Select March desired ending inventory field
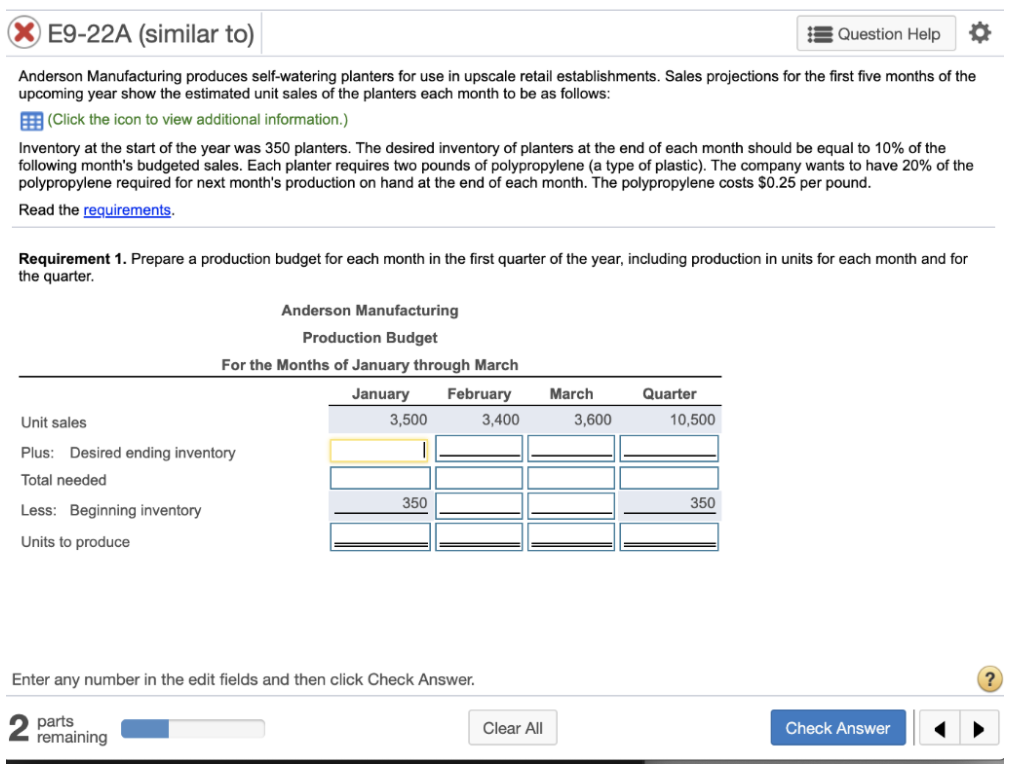The image size is (1014, 776). (x=571, y=449)
